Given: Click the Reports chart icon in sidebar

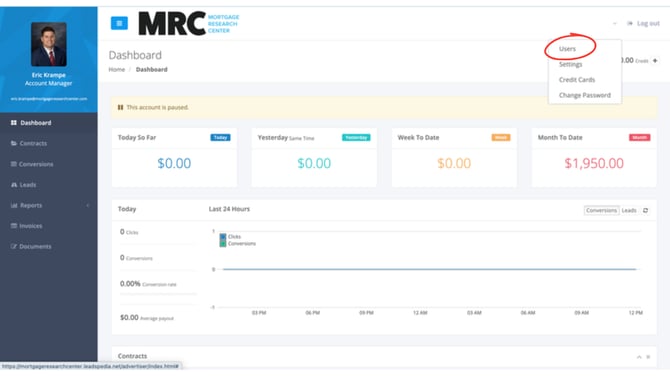Looking at the screenshot, I should pyautogui.click(x=14, y=205).
